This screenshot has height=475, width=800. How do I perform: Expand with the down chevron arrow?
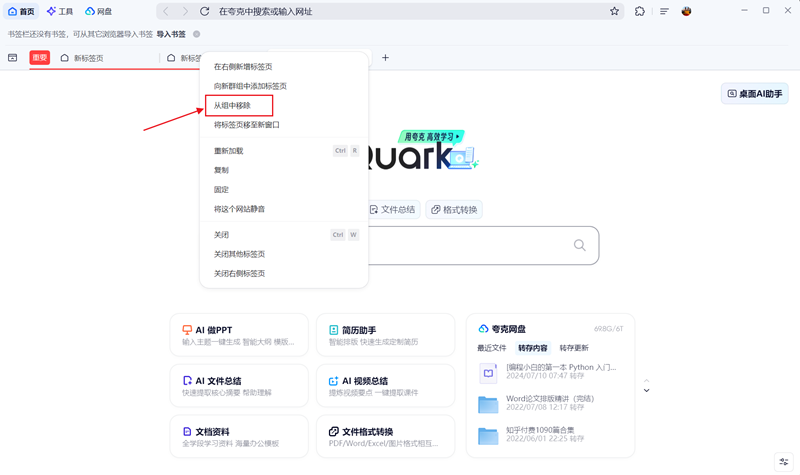(646, 391)
